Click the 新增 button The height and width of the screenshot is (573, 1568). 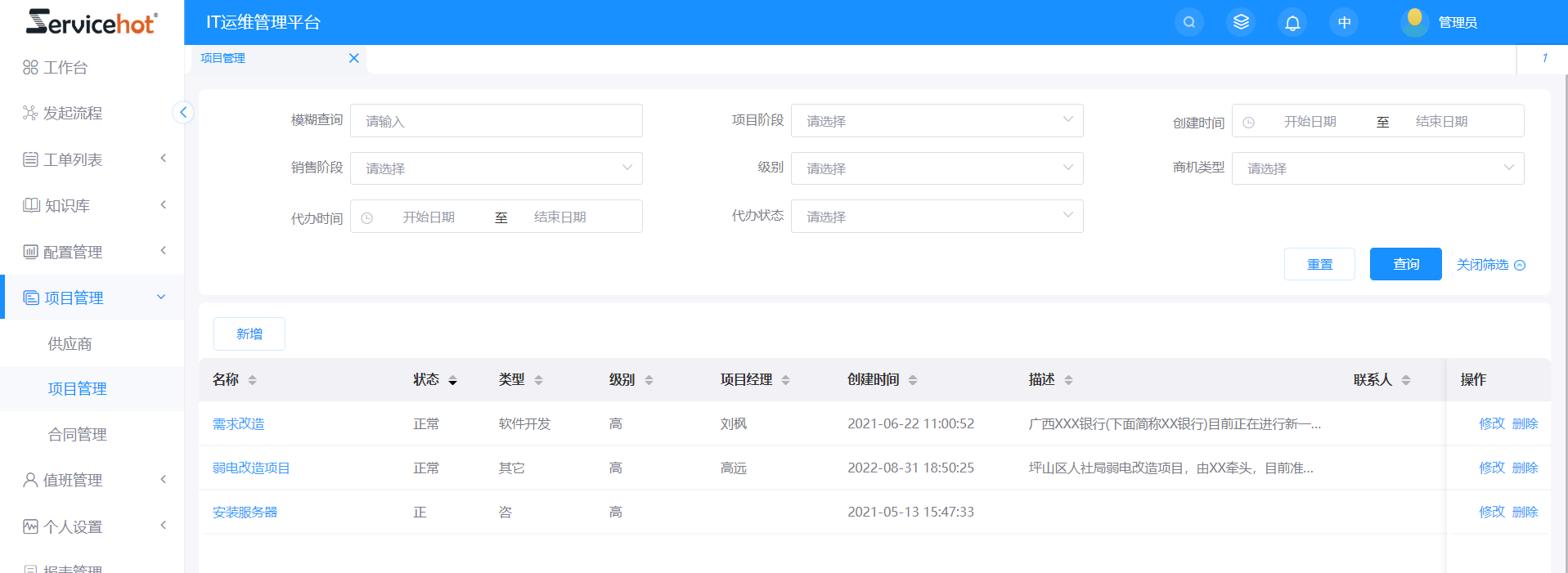(x=249, y=334)
